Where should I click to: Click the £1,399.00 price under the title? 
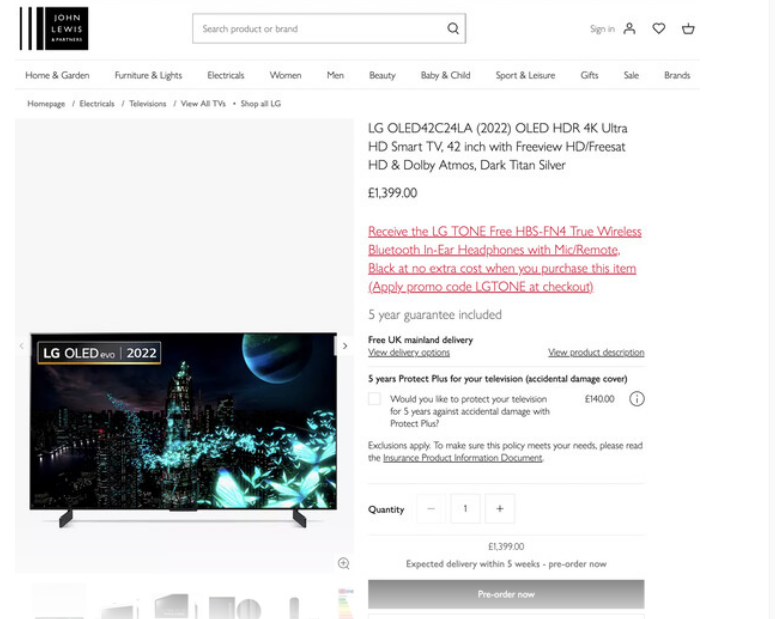(x=392, y=192)
